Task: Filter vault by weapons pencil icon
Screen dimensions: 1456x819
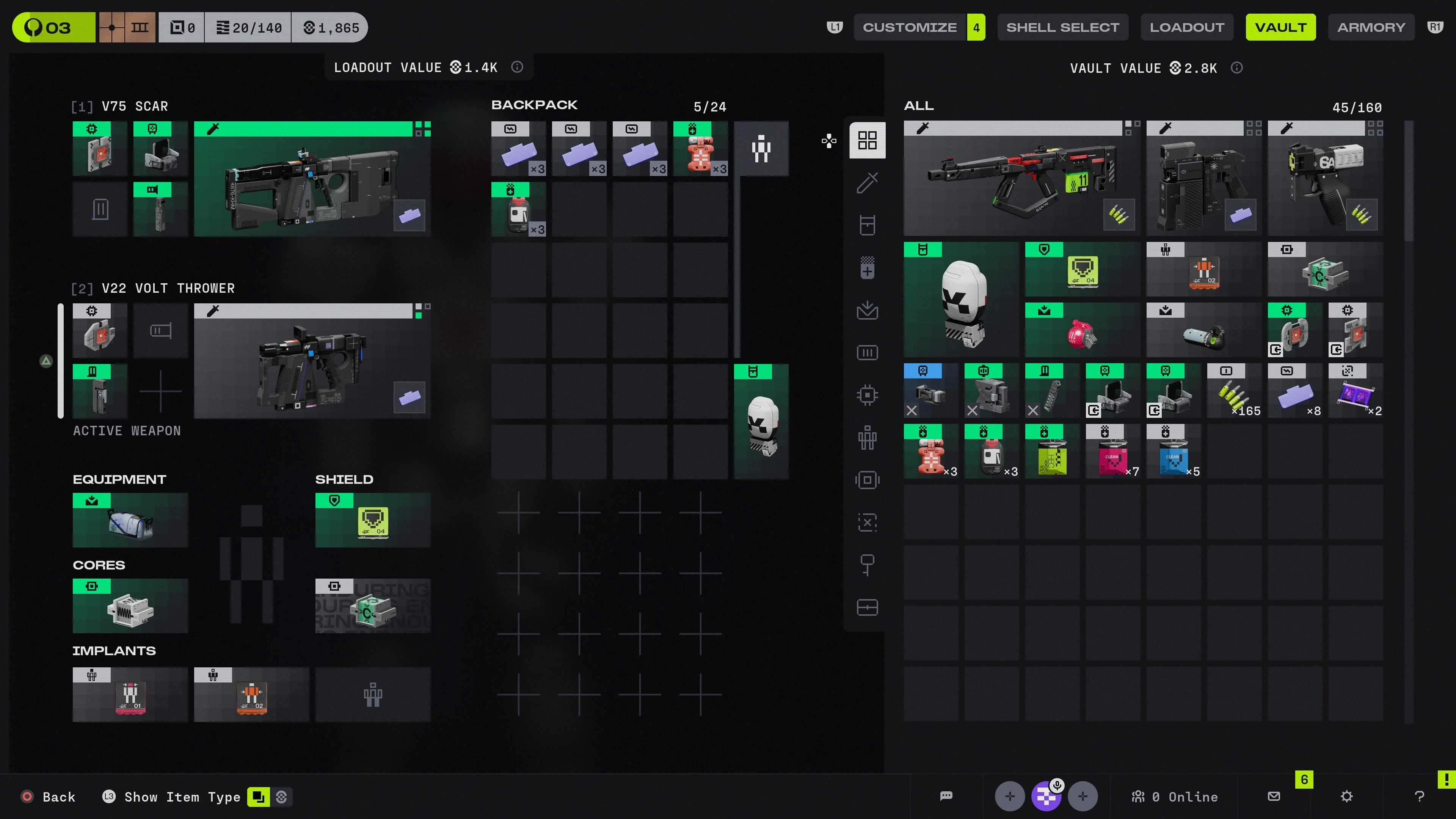Action: [867, 182]
